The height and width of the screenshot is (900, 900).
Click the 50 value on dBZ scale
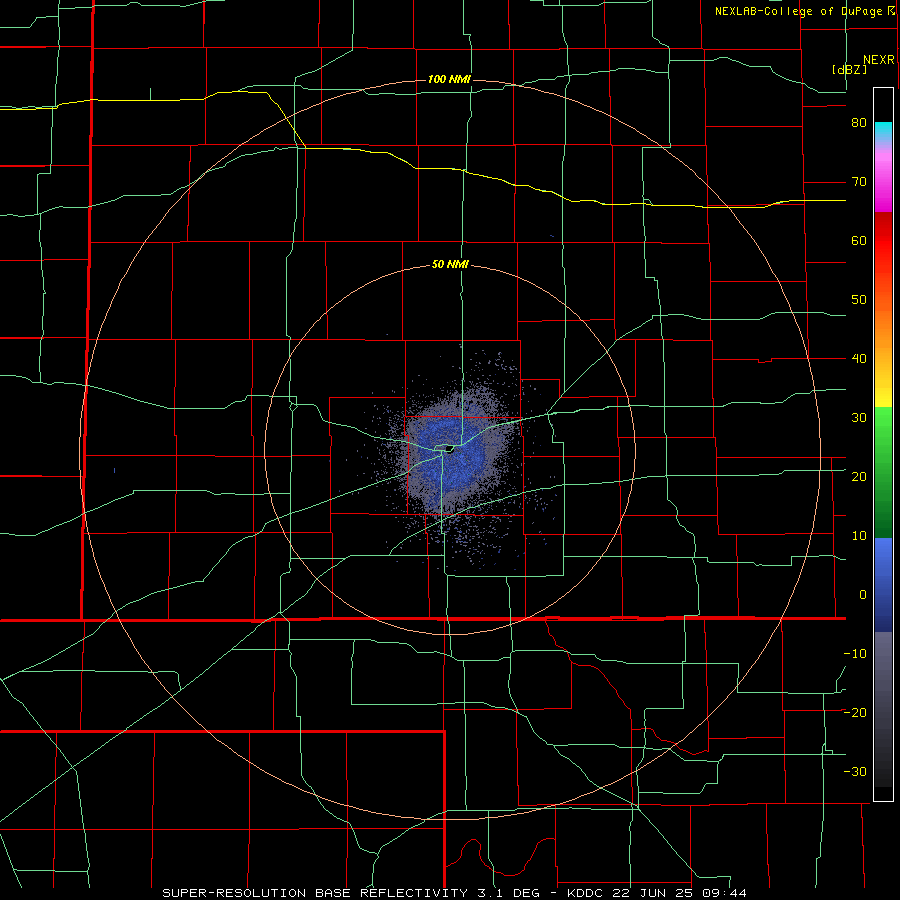[x=859, y=300]
